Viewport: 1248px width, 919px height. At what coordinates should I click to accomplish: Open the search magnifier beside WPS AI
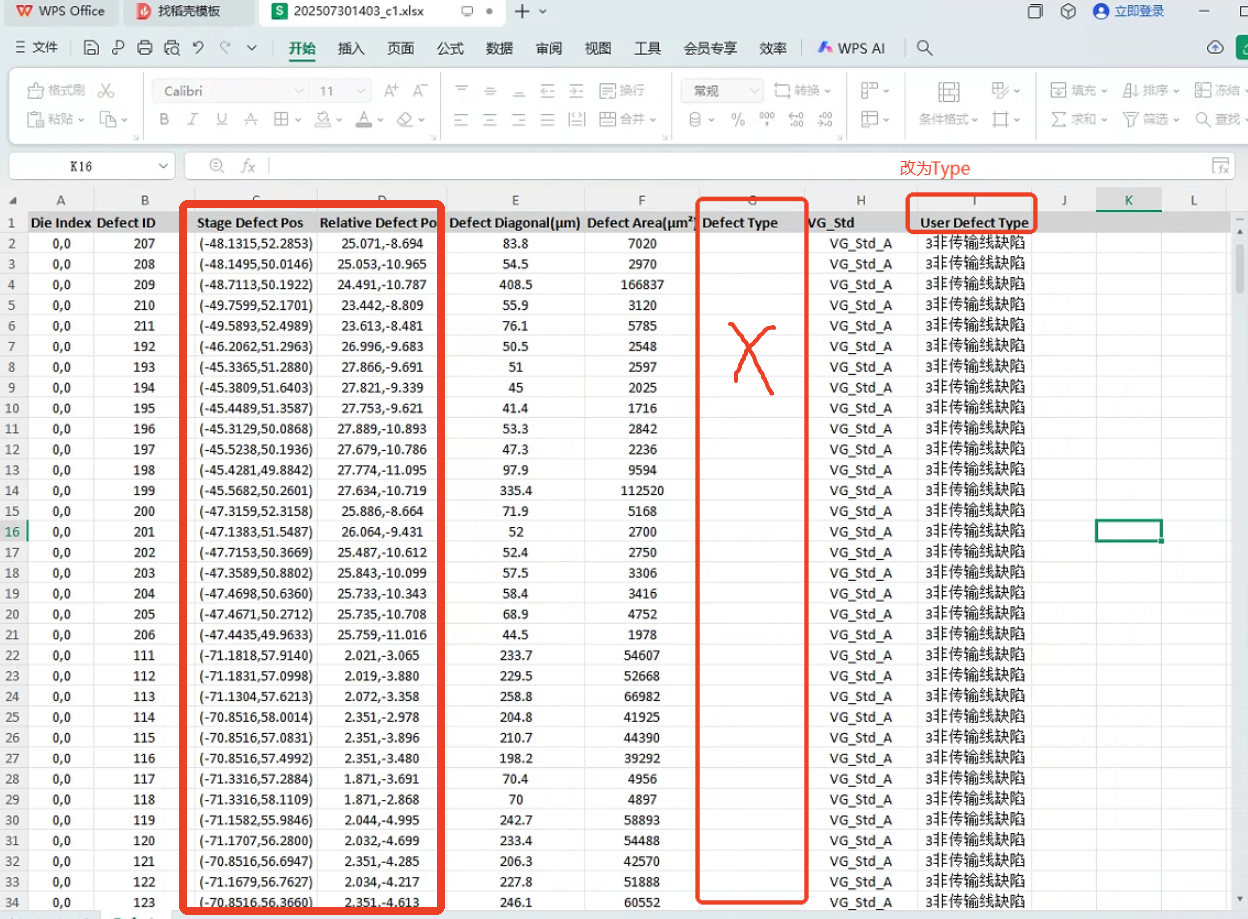[x=925, y=48]
